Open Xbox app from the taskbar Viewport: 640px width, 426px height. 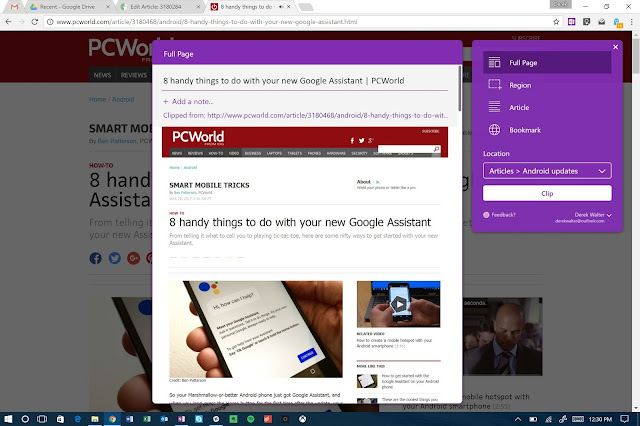pyautogui.click(x=302, y=419)
